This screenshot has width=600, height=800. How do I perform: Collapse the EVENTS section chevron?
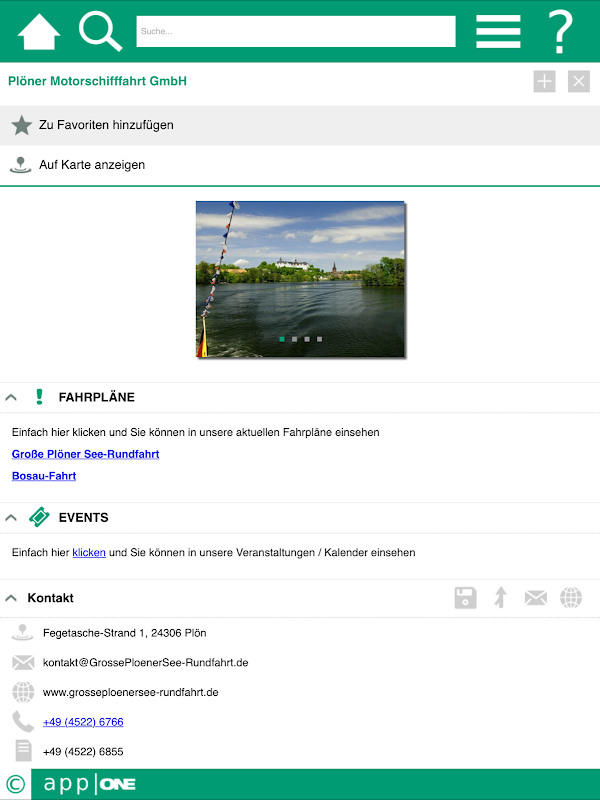tap(11, 517)
